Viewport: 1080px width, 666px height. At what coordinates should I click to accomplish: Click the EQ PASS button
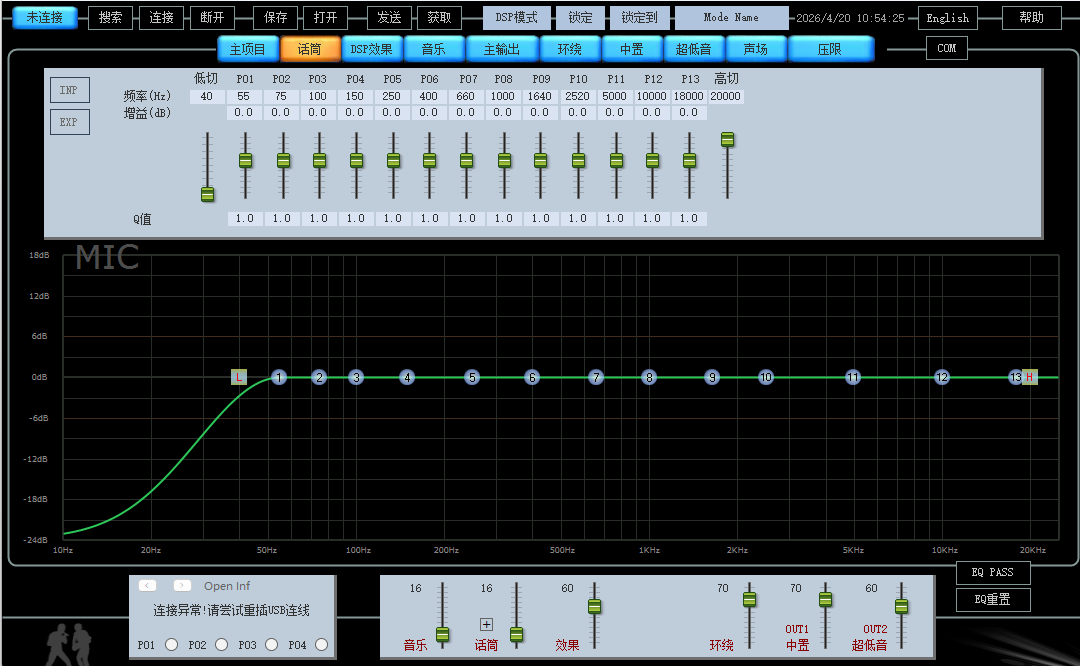(992, 573)
